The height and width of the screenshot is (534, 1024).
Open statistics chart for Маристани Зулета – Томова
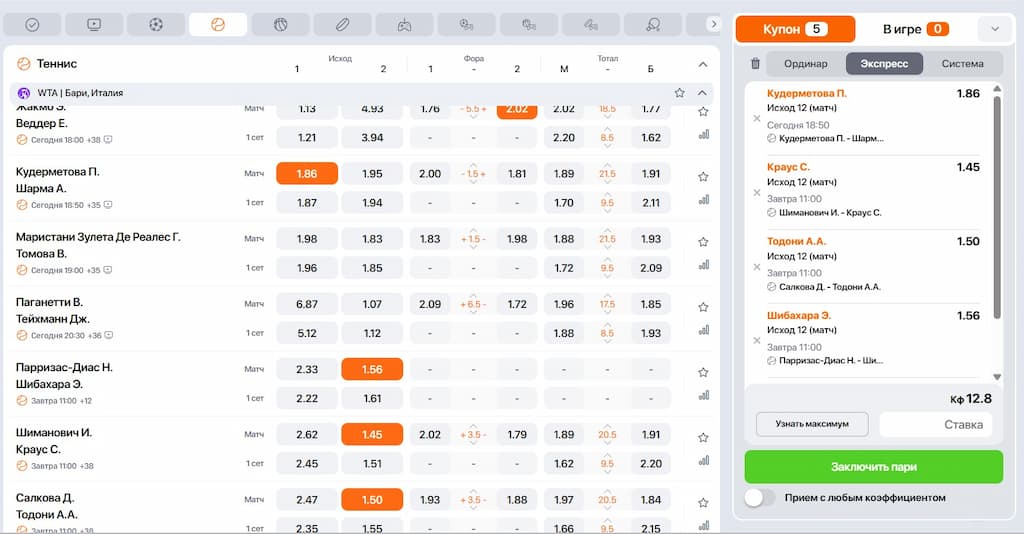point(703,265)
